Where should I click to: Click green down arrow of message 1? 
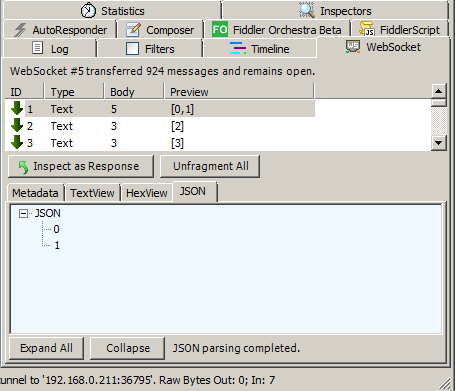click(x=17, y=108)
